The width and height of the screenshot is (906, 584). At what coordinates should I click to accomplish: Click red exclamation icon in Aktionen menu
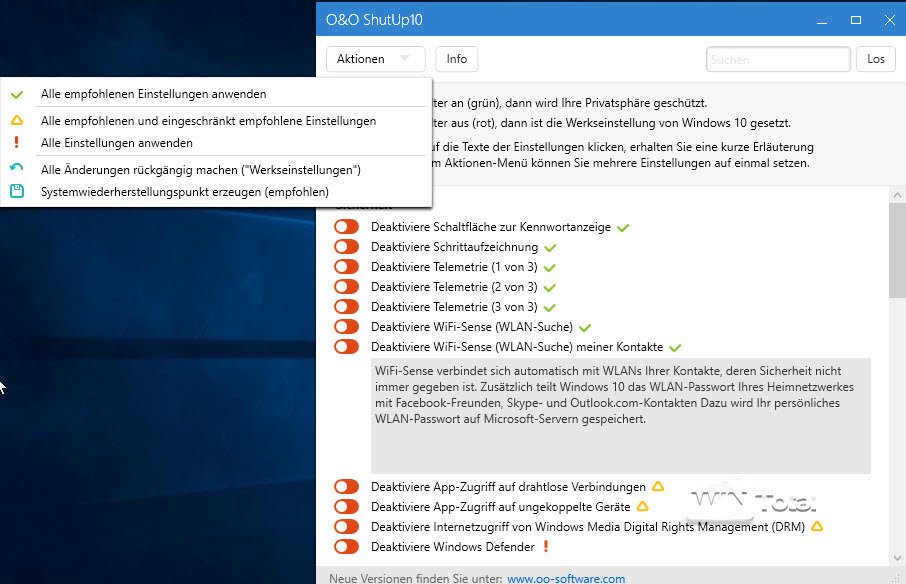tap(16, 142)
